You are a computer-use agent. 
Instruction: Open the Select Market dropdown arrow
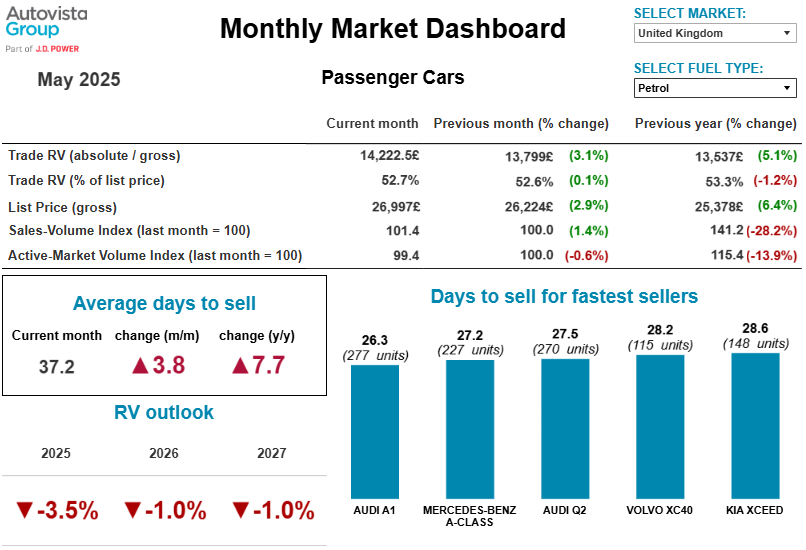(787, 34)
